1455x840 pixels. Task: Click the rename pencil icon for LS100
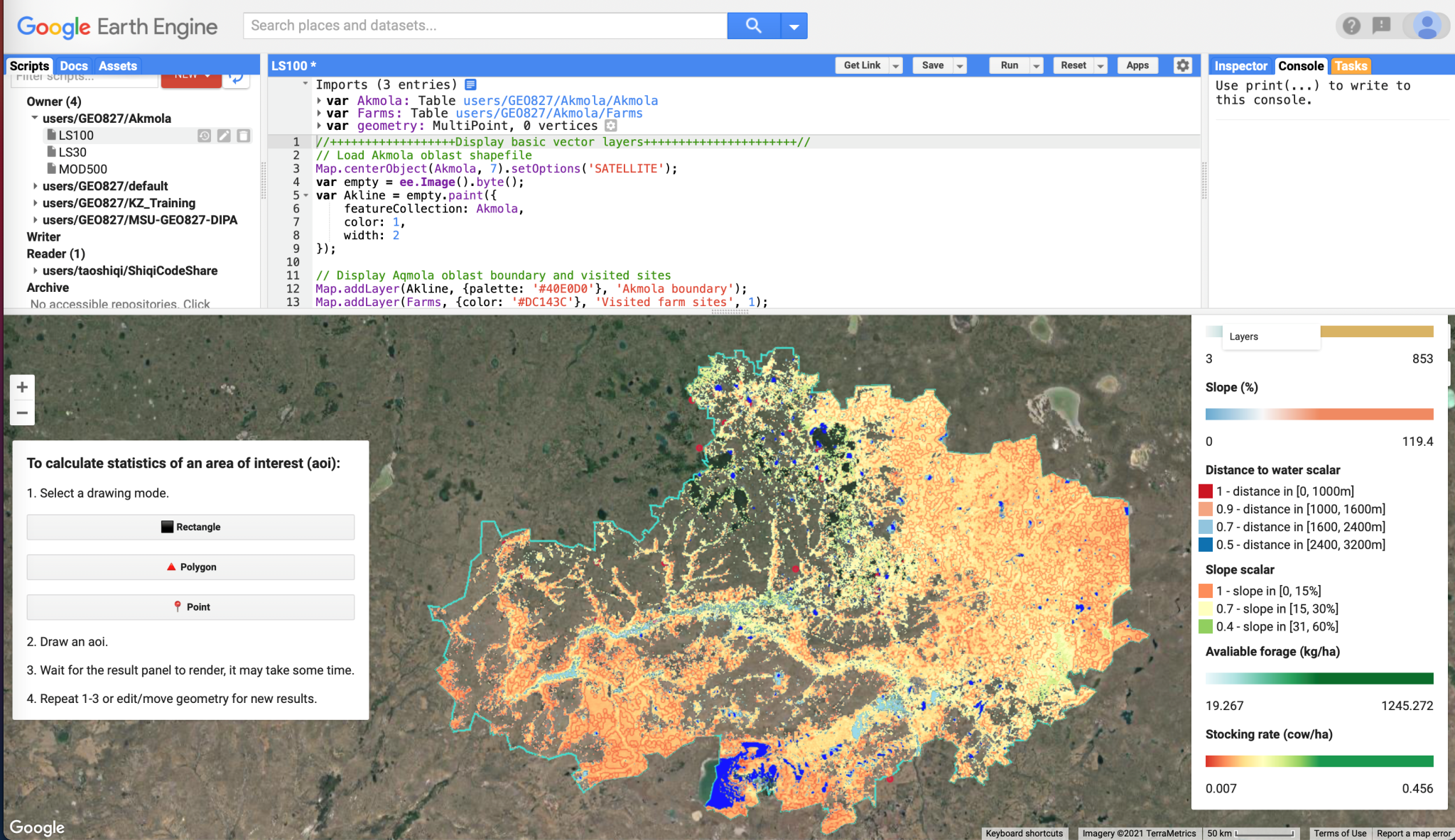tap(224, 135)
